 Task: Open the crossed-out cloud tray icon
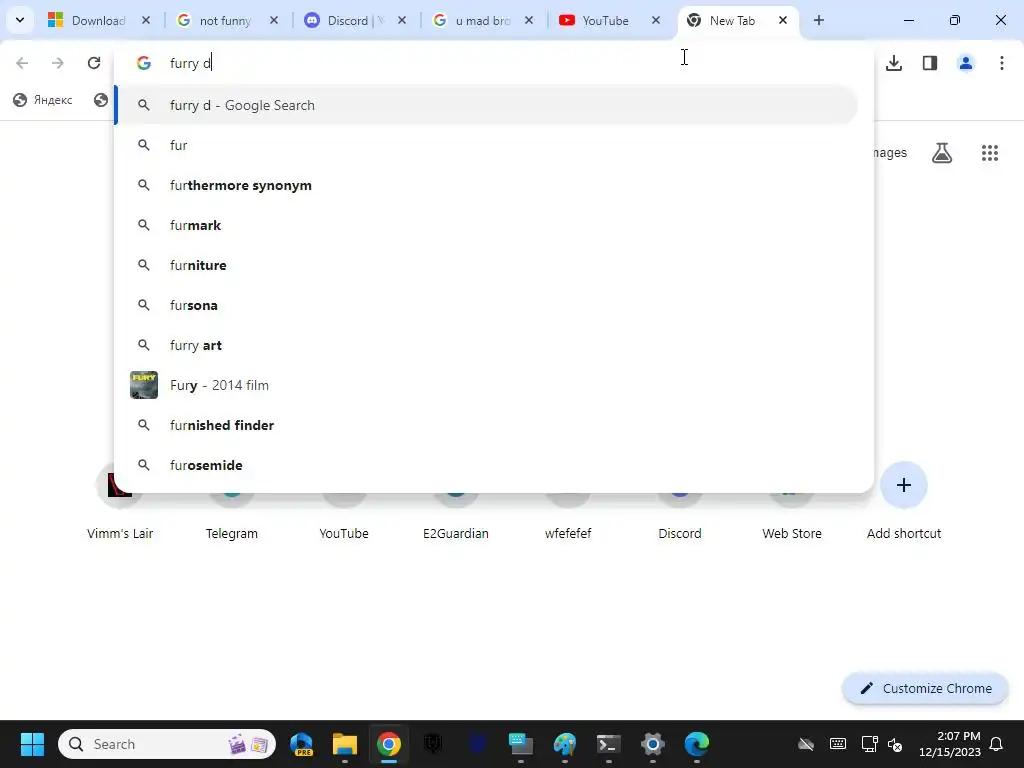pyautogui.click(x=807, y=744)
